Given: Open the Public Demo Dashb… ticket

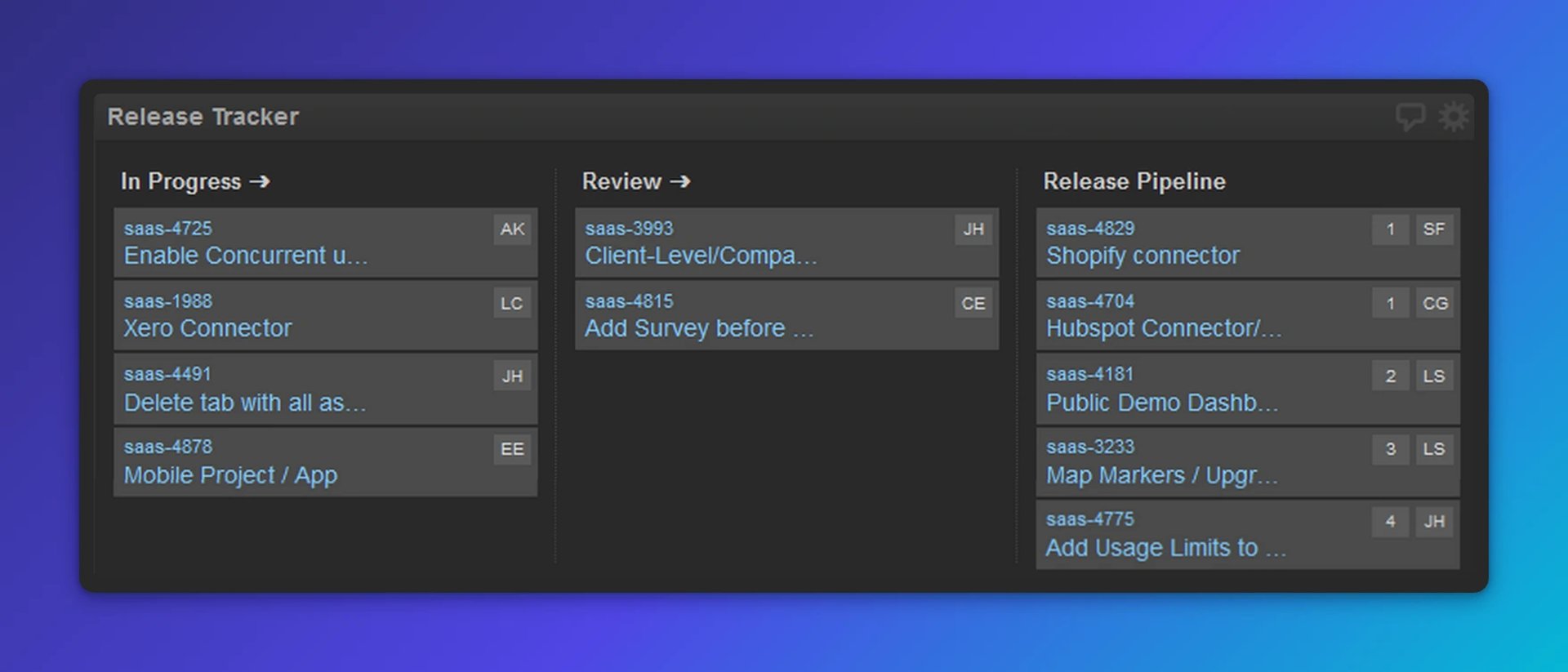Looking at the screenshot, I should pos(1162,403).
